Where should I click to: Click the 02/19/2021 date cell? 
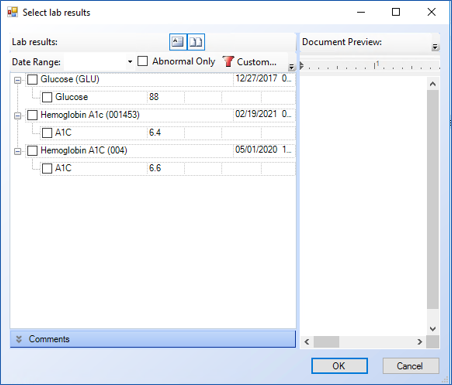pyautogui.click(x=264, y=114)
